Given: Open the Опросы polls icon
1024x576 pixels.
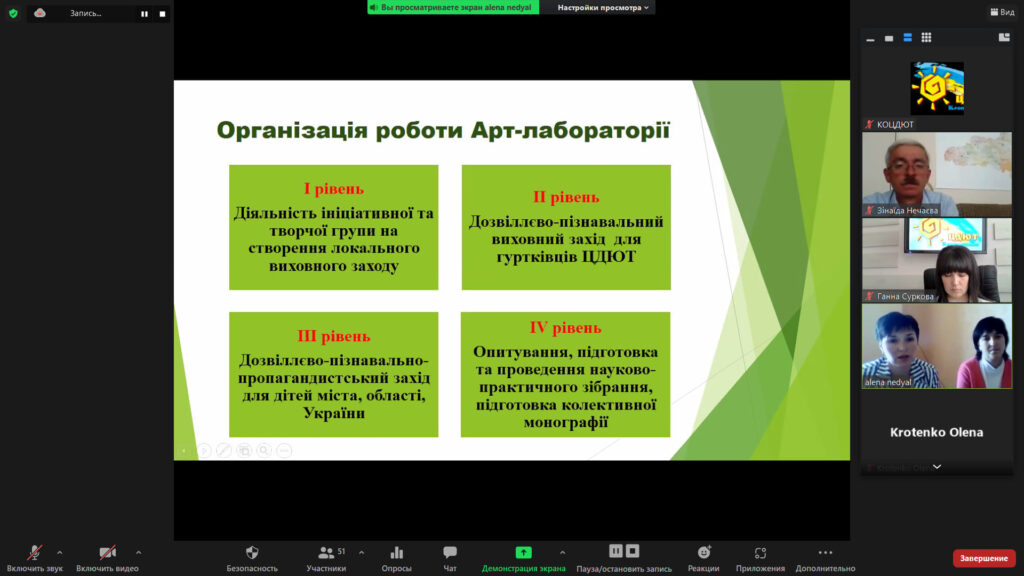Looking at the screenshot, I should 396,552.
